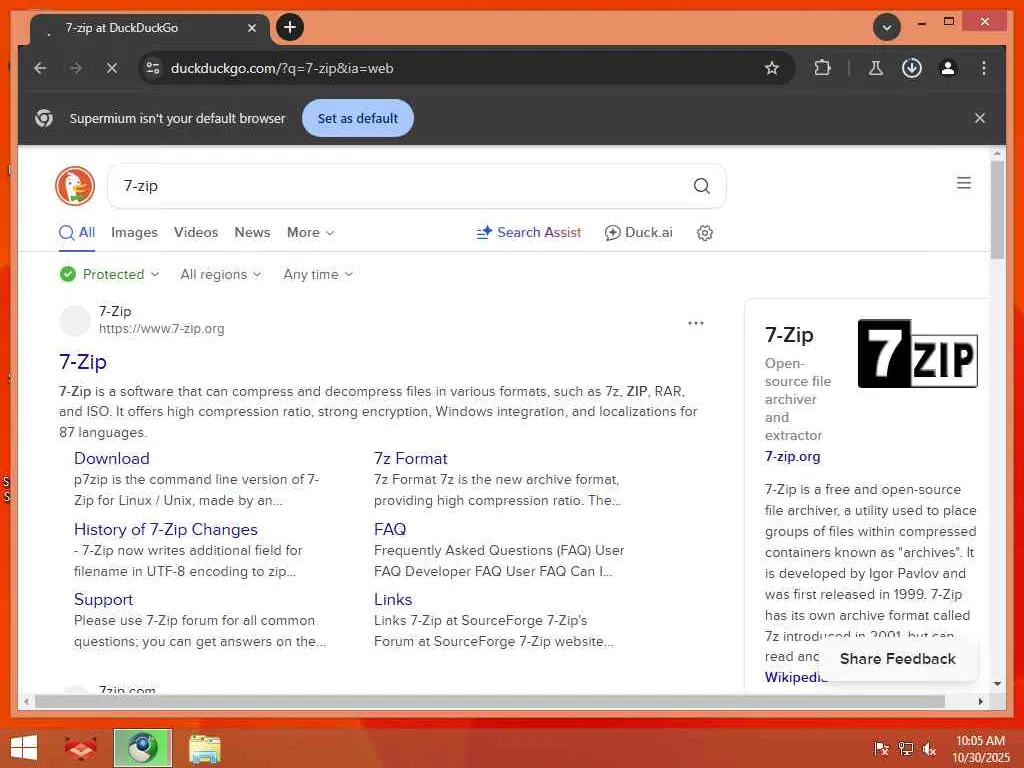Click the muted volume tray icon

pyautogui.click(x=929, y=748)
